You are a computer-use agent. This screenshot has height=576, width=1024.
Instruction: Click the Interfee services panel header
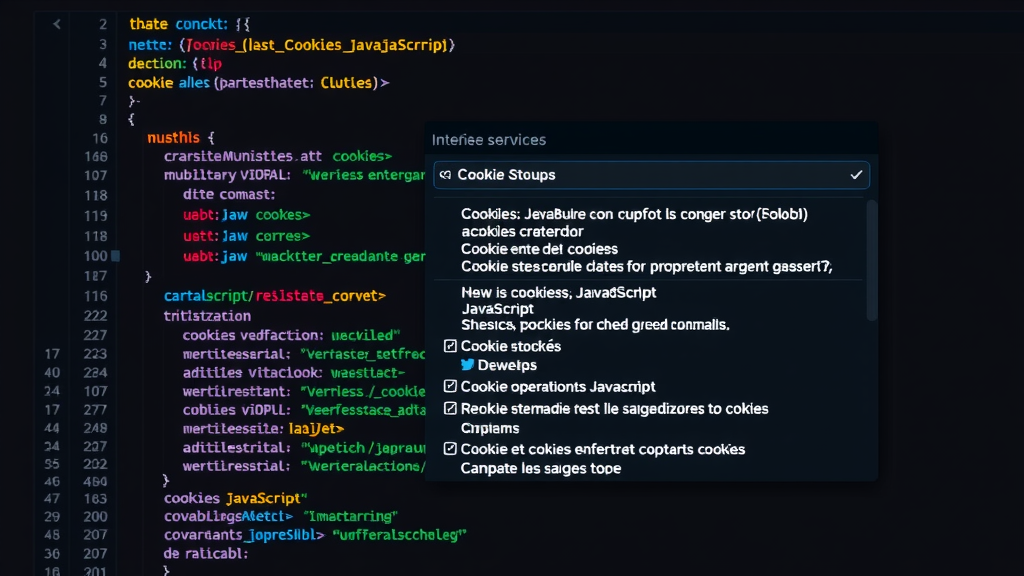click(487, 139)
